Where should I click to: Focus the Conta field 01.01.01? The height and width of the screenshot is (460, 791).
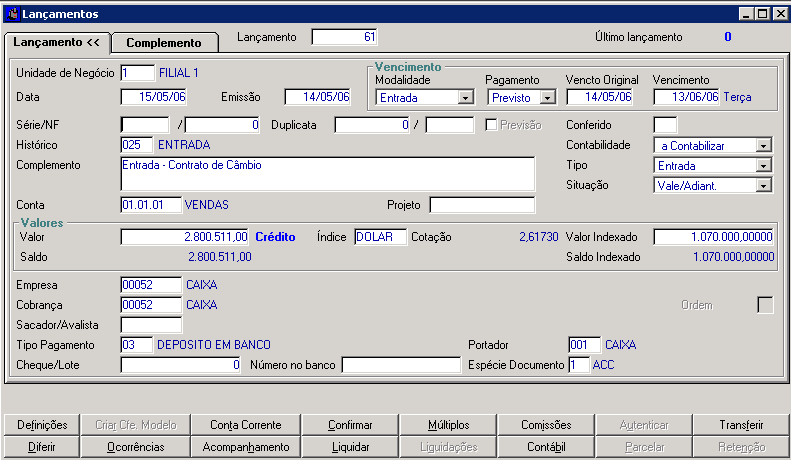(x=151, y=205)
